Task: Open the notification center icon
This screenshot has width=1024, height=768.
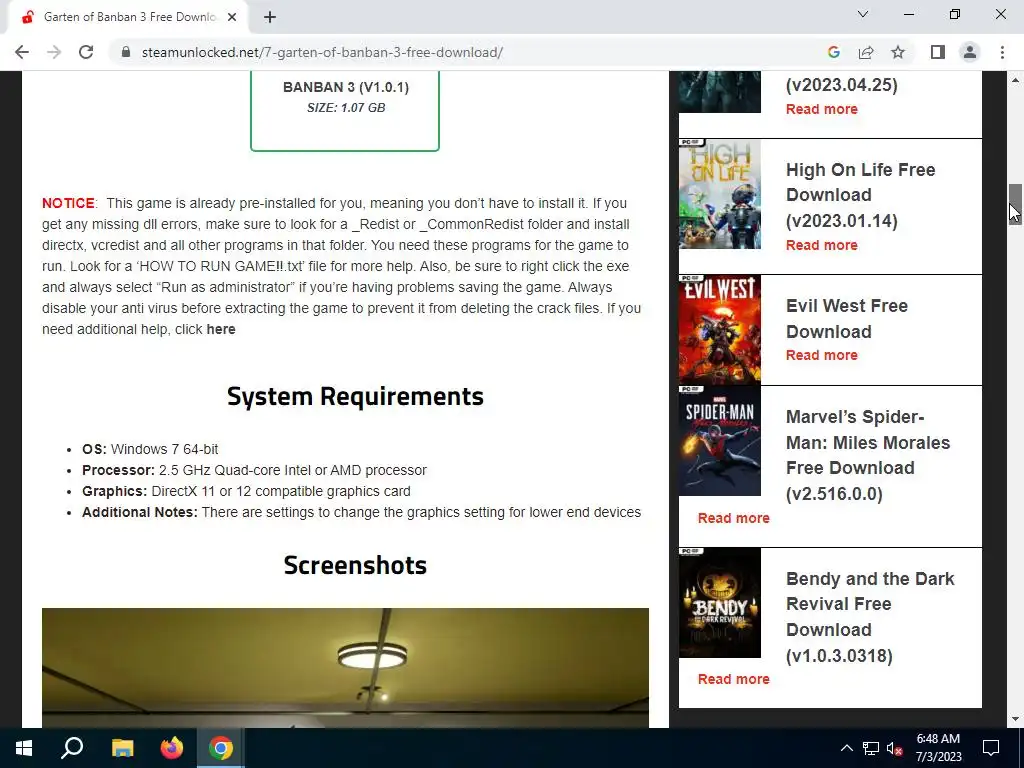Action: [991, 748]
